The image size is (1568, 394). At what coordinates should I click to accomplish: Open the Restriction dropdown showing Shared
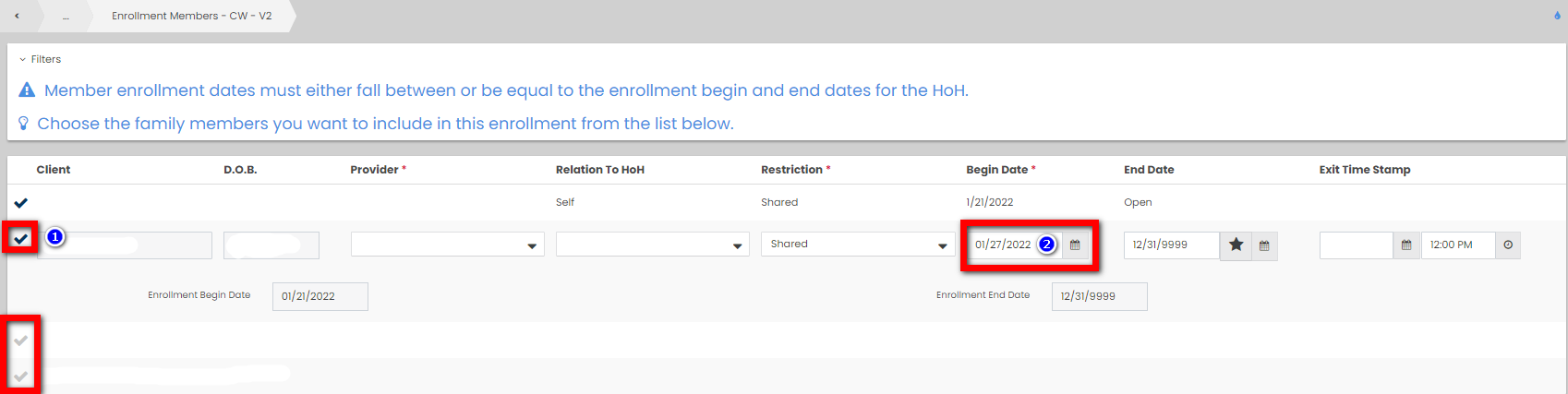857,245
